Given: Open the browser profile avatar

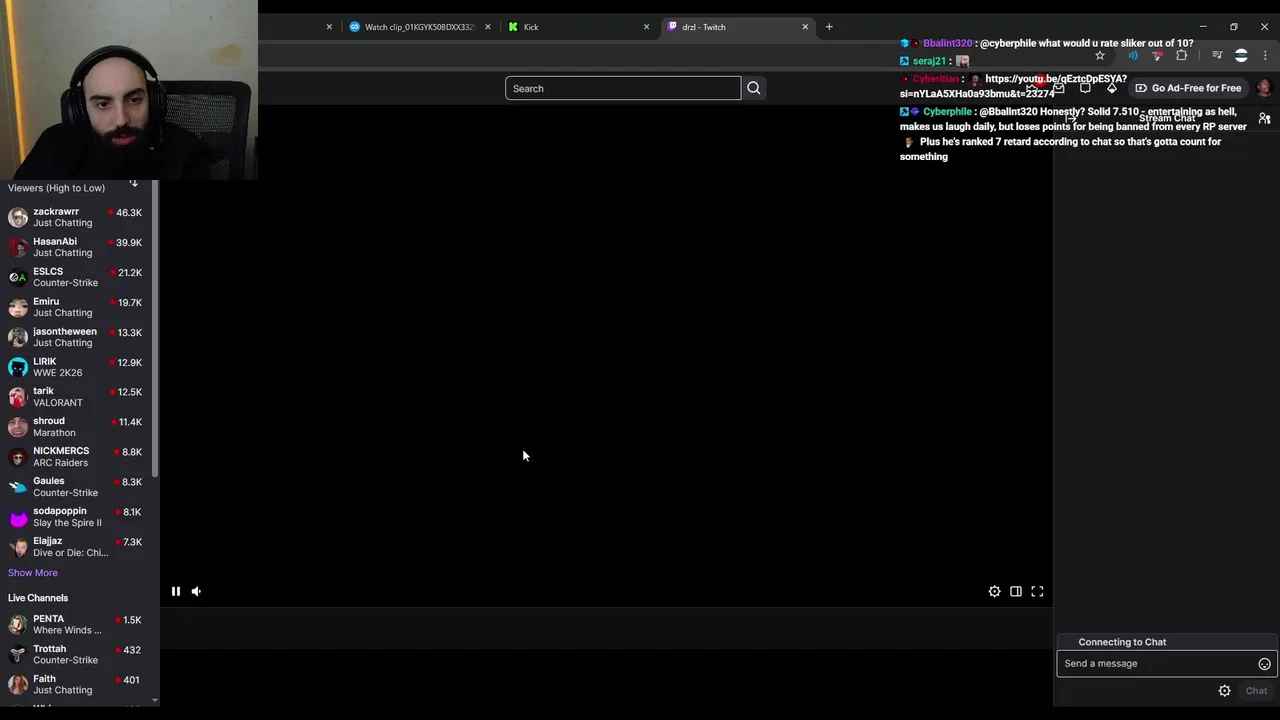Looking at the screenshot, I should click(x=1241, y=55).
